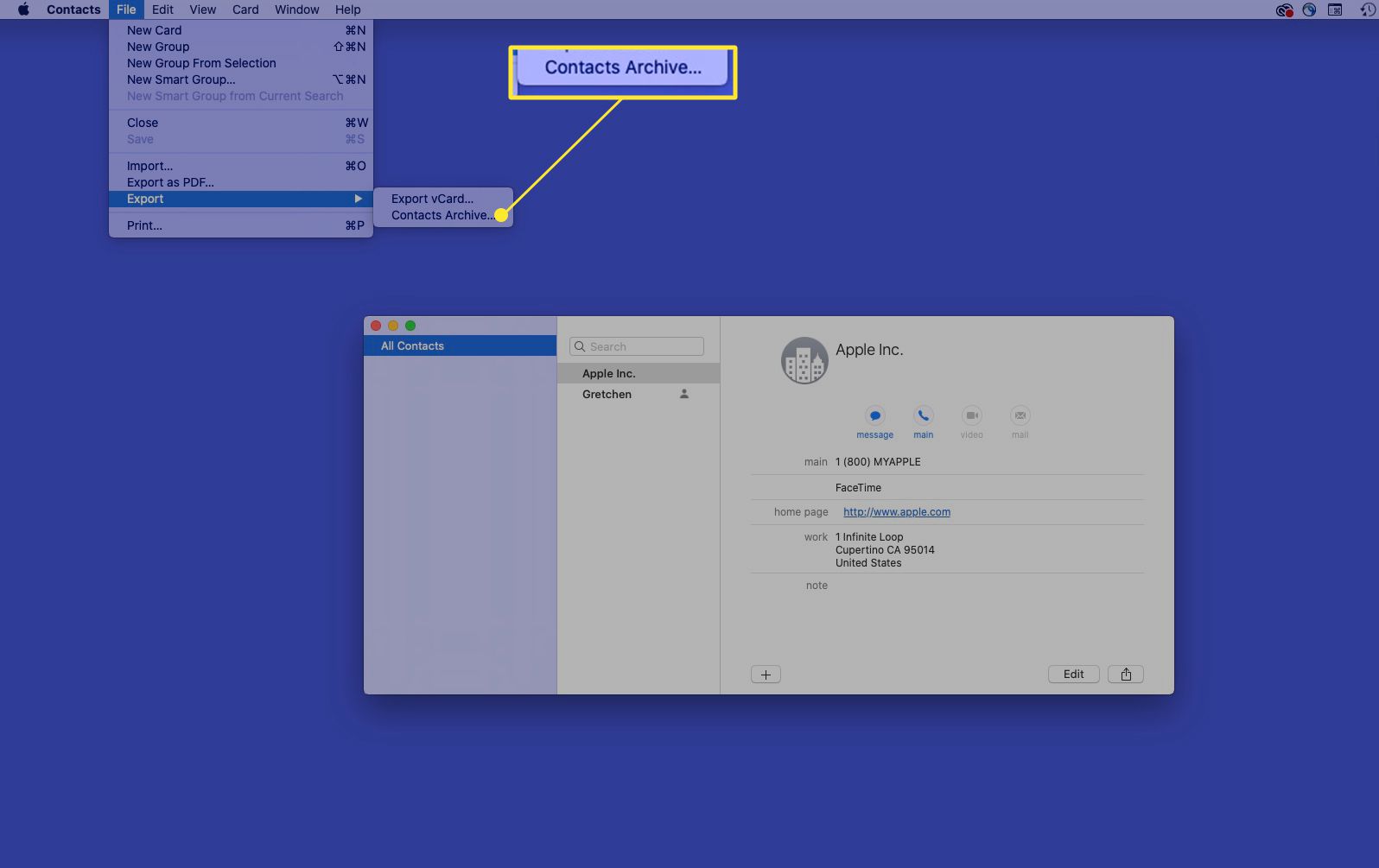
Task: Choose New Smart Group... item
Action: 241,79
